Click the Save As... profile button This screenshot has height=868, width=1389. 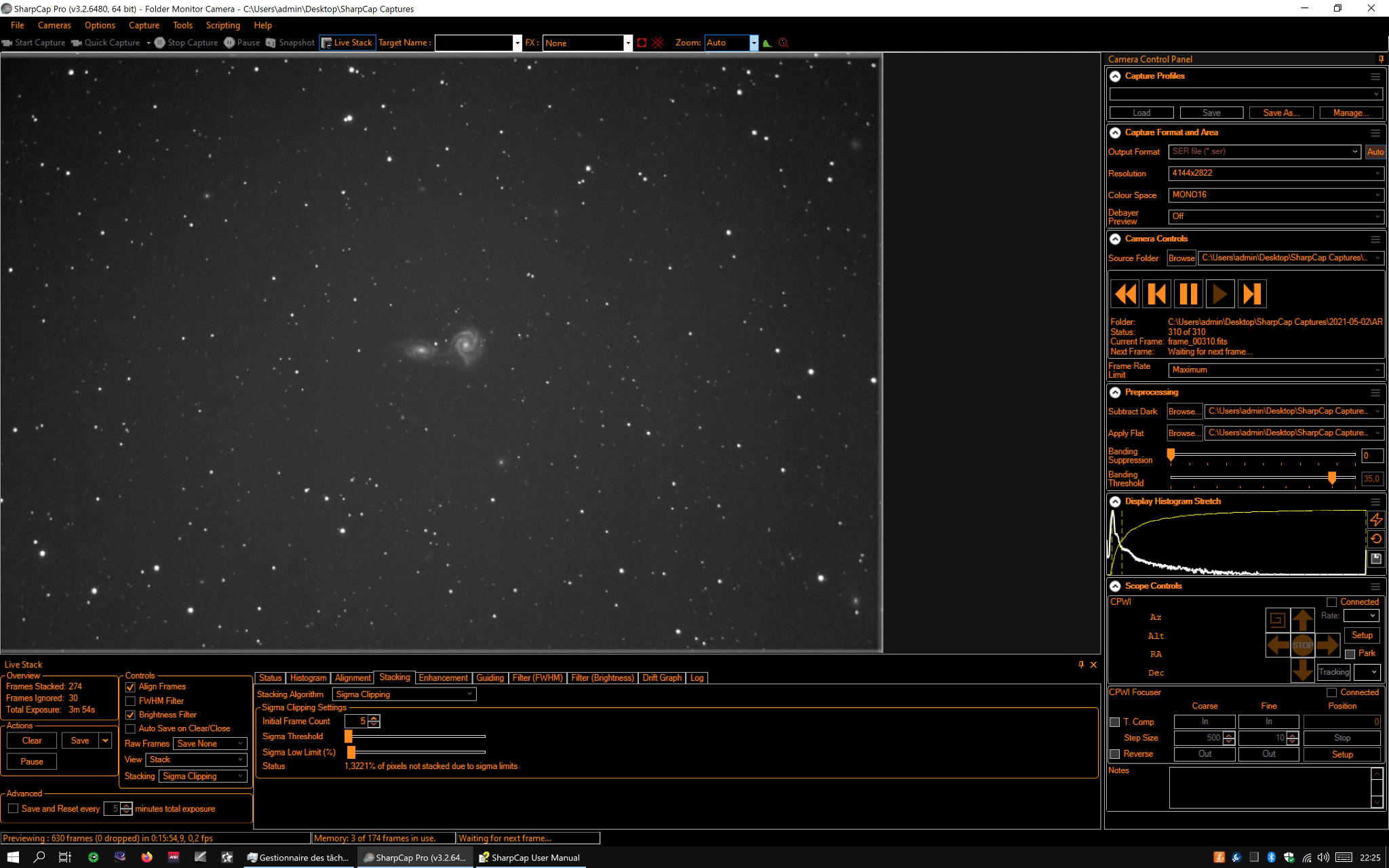pos(1281,113)
